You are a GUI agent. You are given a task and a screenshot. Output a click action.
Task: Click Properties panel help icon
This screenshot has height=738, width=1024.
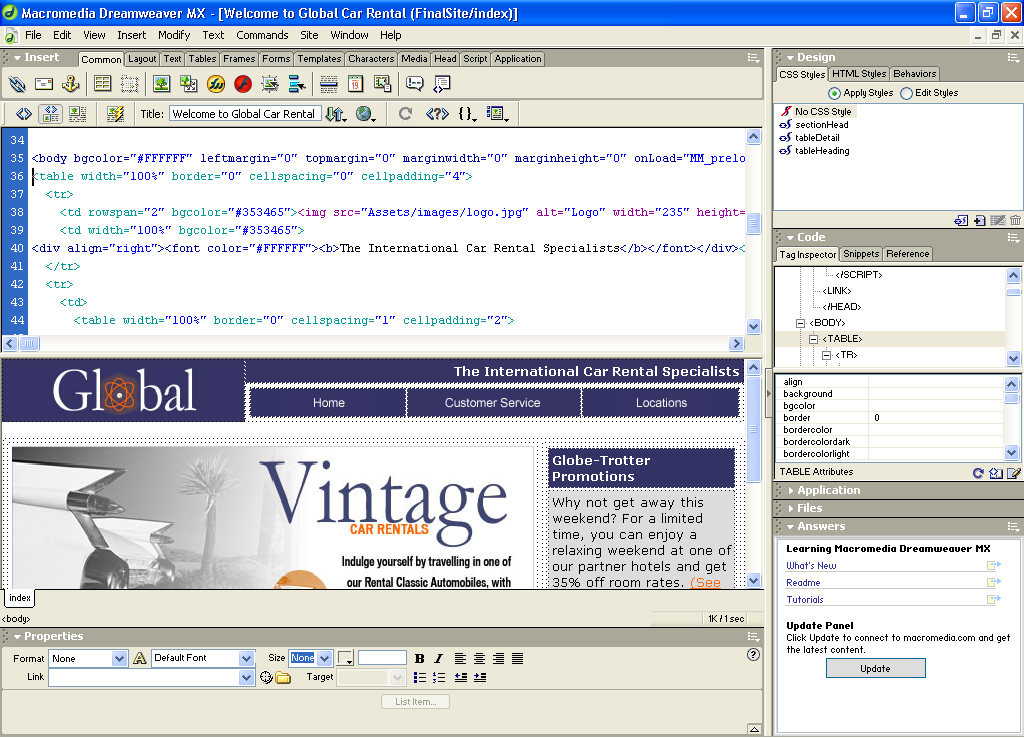[753, 654]
